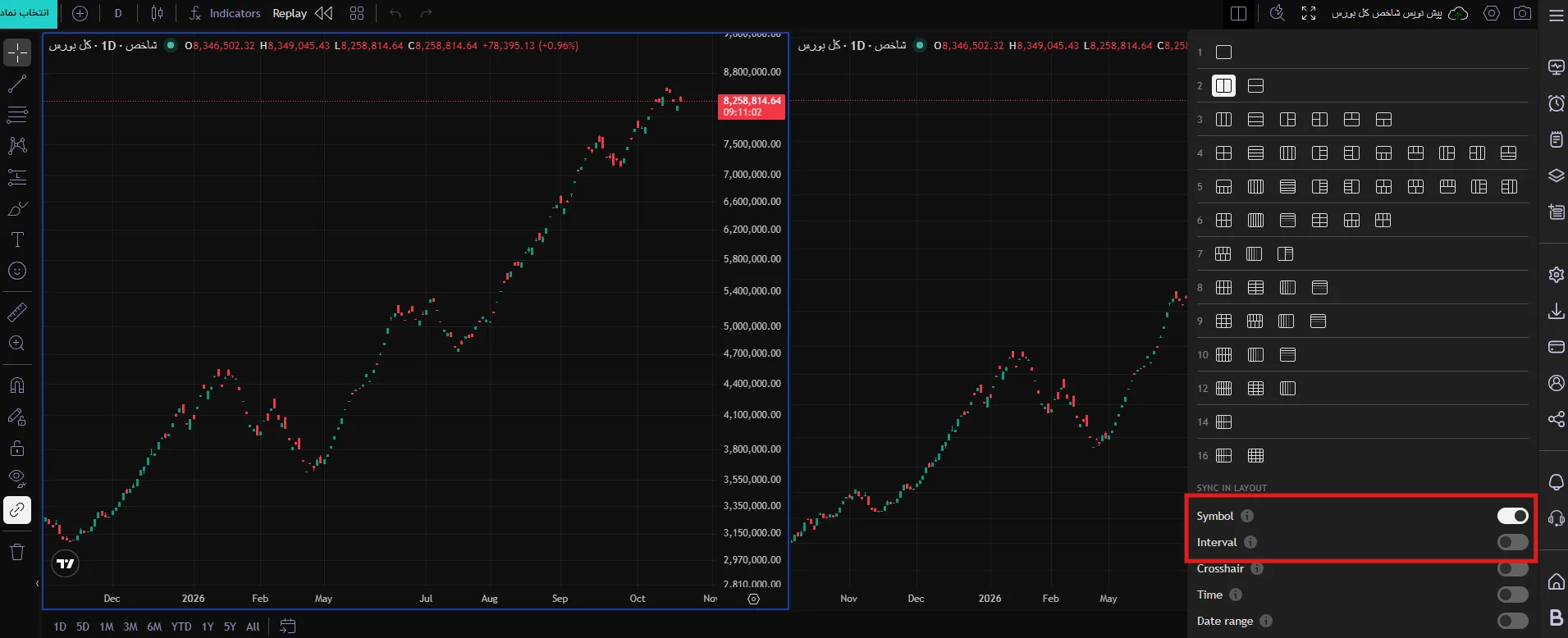Choose two charts stacked horizontally layout
Screen dimensions: 1568x638
tap(1255, 86)
